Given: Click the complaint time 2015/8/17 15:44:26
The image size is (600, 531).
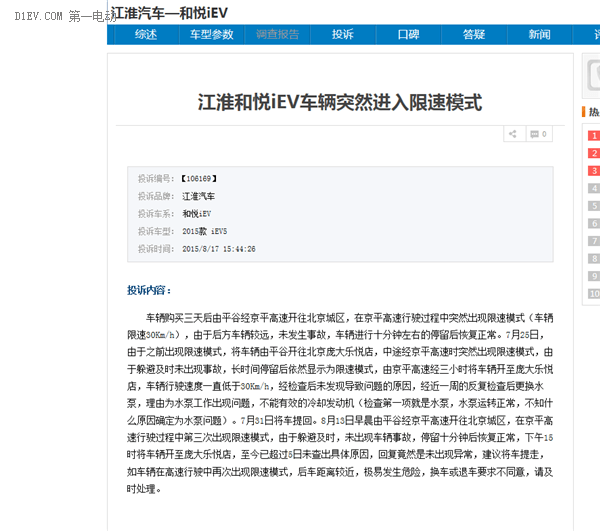Looking at the screenshot, I should click(219, 249).
